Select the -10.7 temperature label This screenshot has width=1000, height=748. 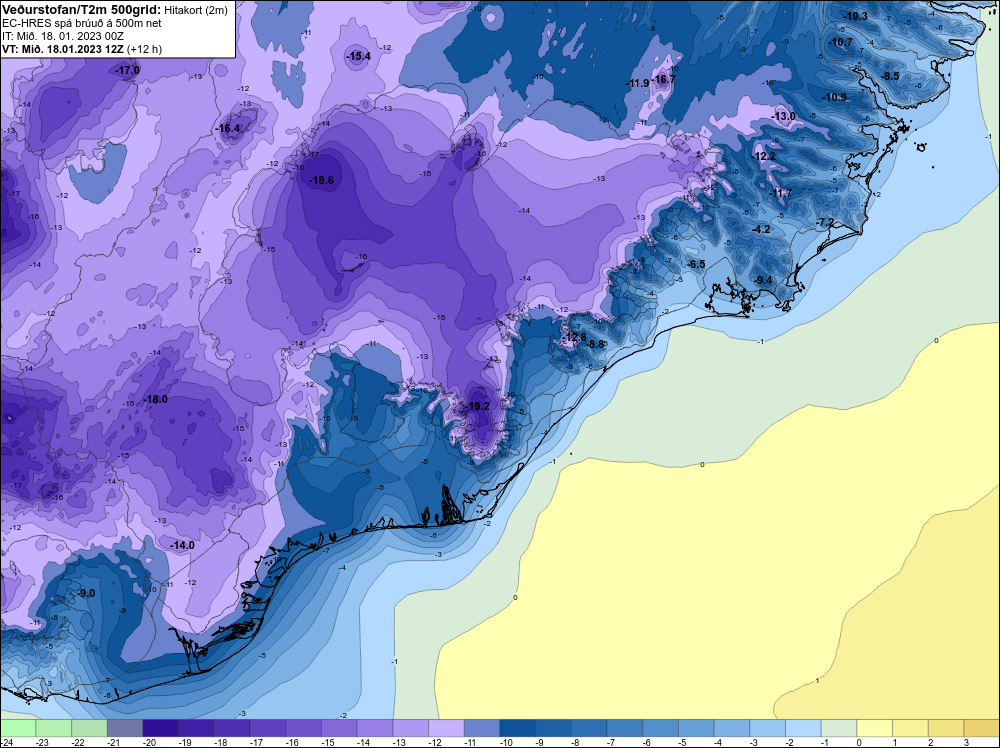click(x=841, y=42)
